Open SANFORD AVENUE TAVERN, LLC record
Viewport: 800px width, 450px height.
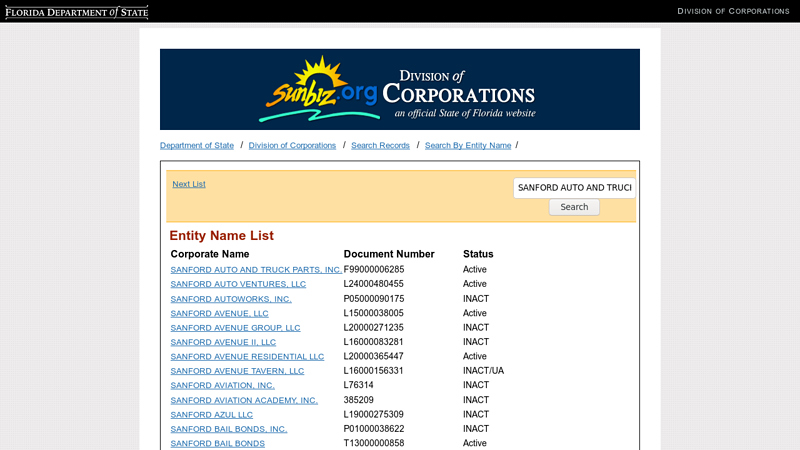pyautogui.click(x=237, y=371)
